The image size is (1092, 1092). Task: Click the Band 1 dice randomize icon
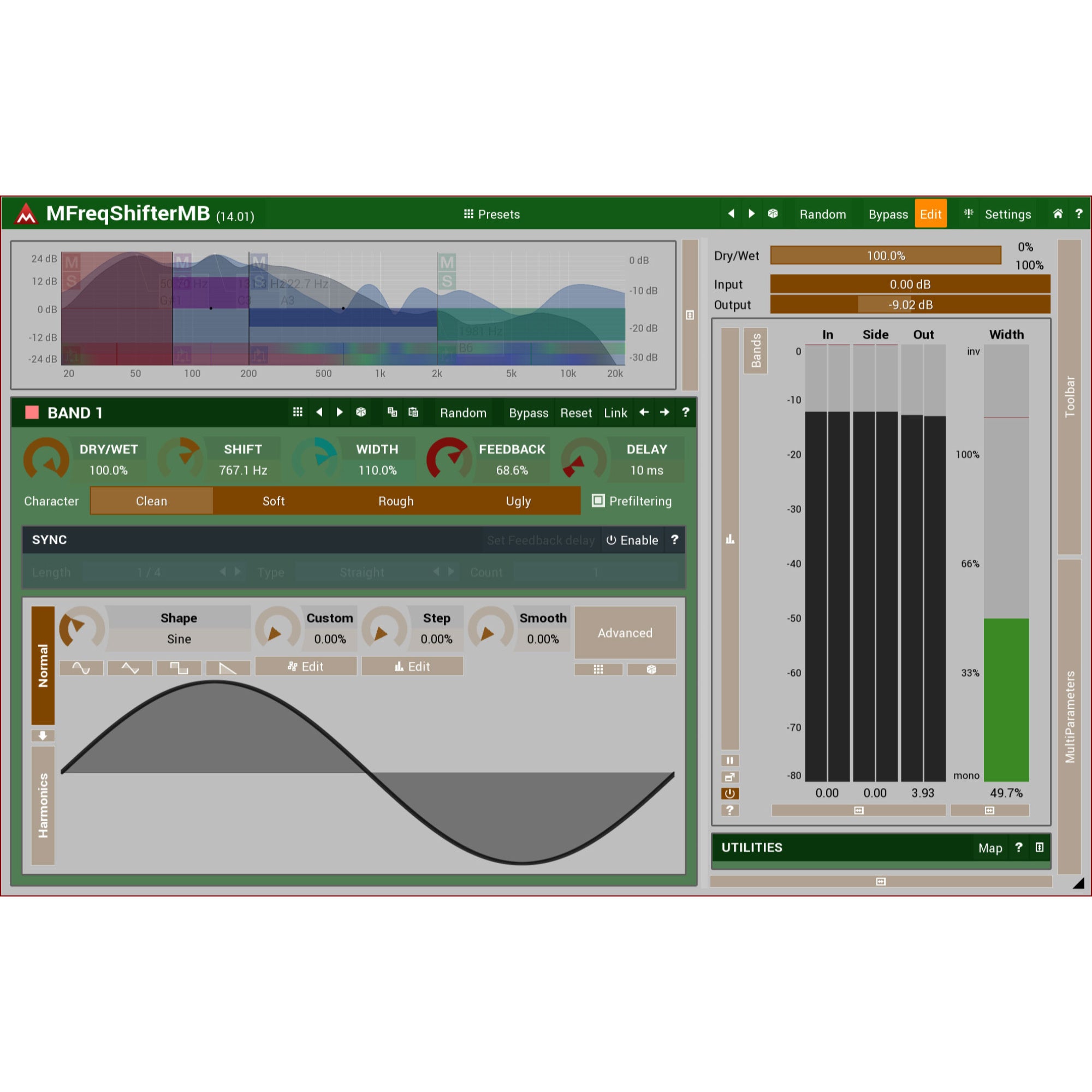pyautogui.click(x=361, y=412)
